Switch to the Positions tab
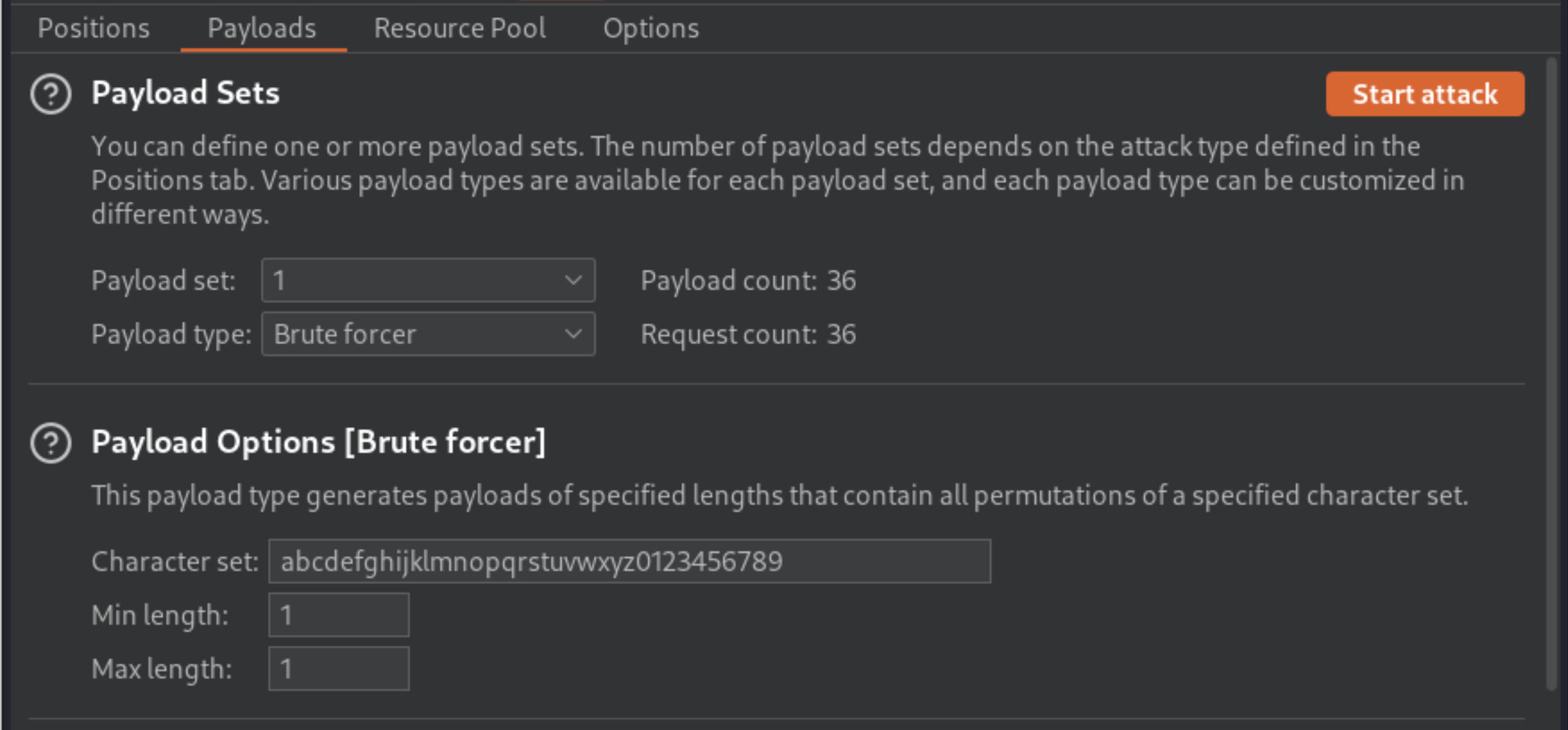 click(x=94, y=28)
